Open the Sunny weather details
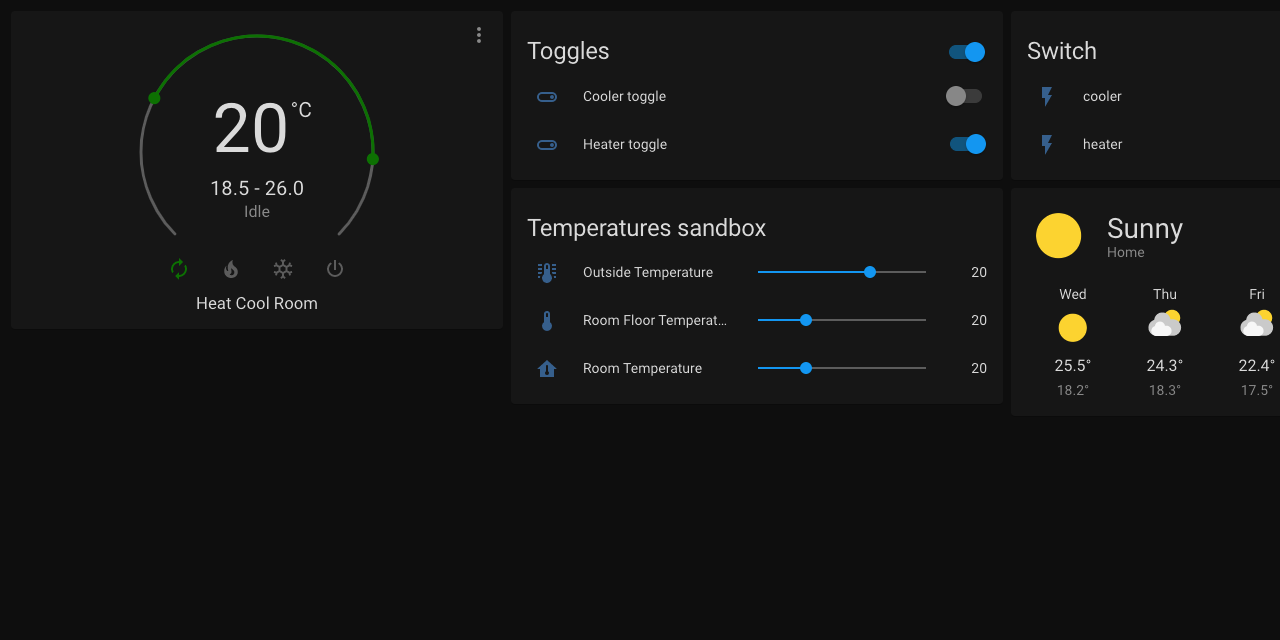The height and width of the screenshot is (640, 1280). (1144, 230)
